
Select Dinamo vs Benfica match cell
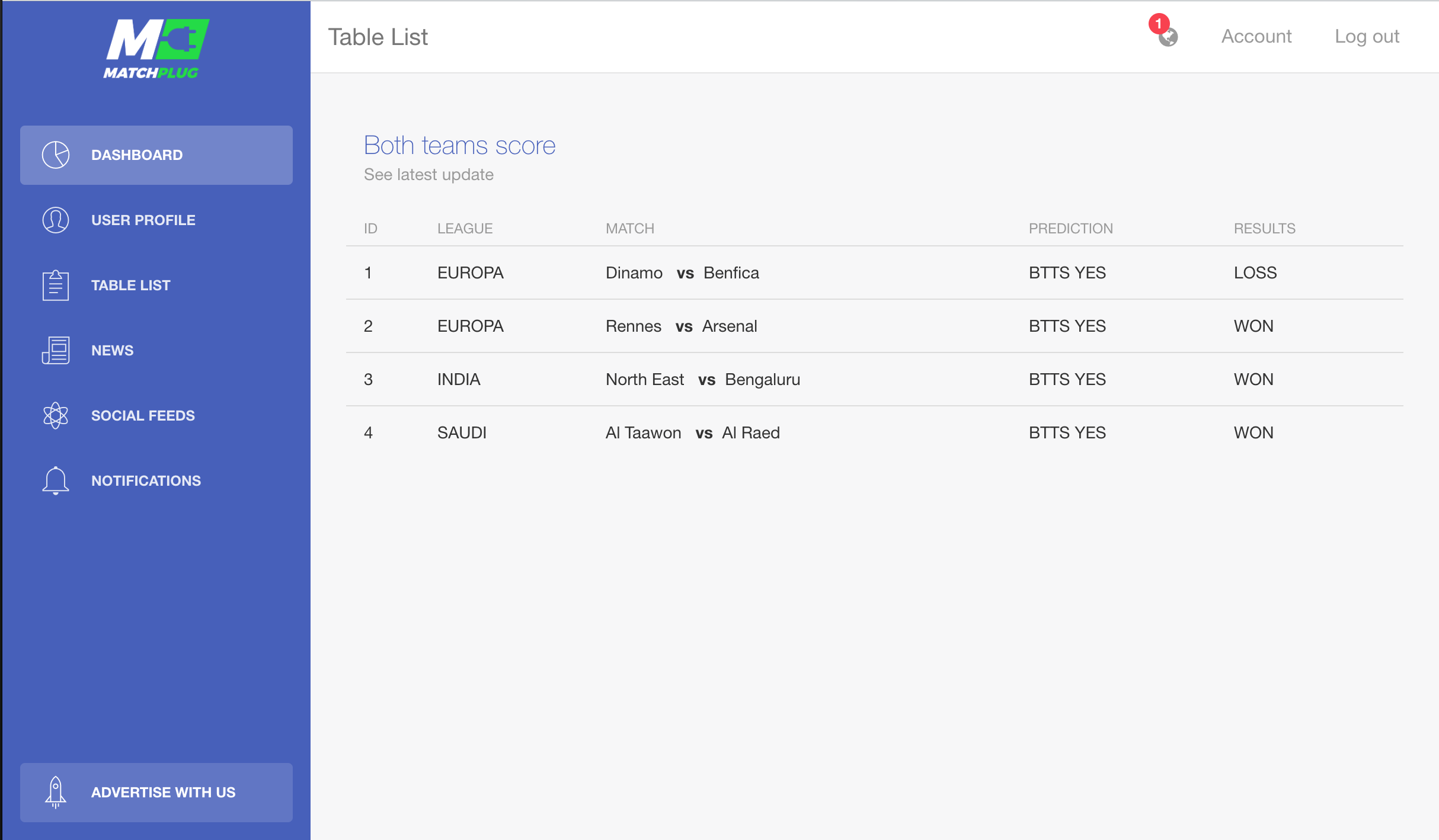click(x=682, y=273)
